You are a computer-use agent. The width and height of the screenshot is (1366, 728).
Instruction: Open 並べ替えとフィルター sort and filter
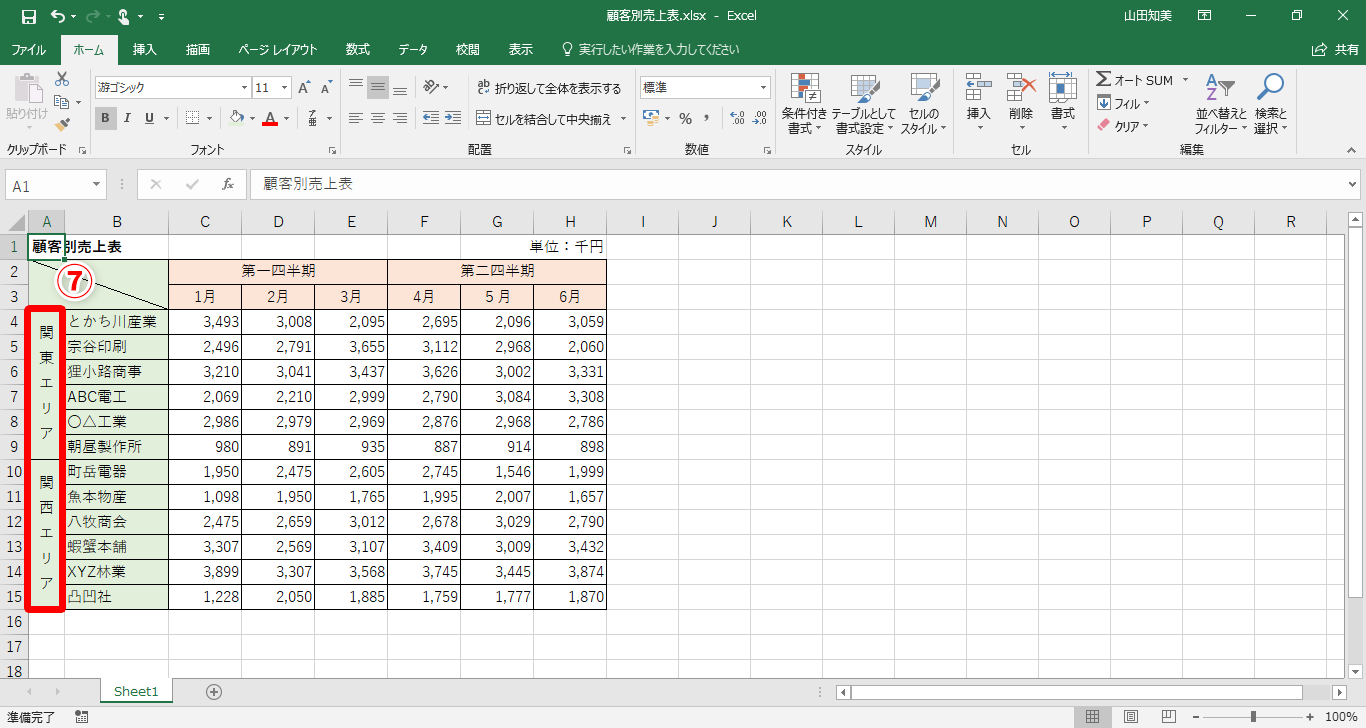[x=1220, y=103]
